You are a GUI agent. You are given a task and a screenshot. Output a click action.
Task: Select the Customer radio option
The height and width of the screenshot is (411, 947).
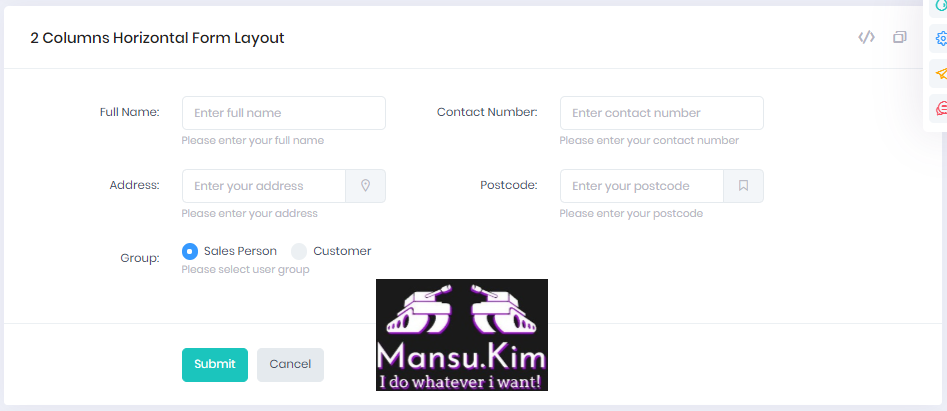coord(299,251)
